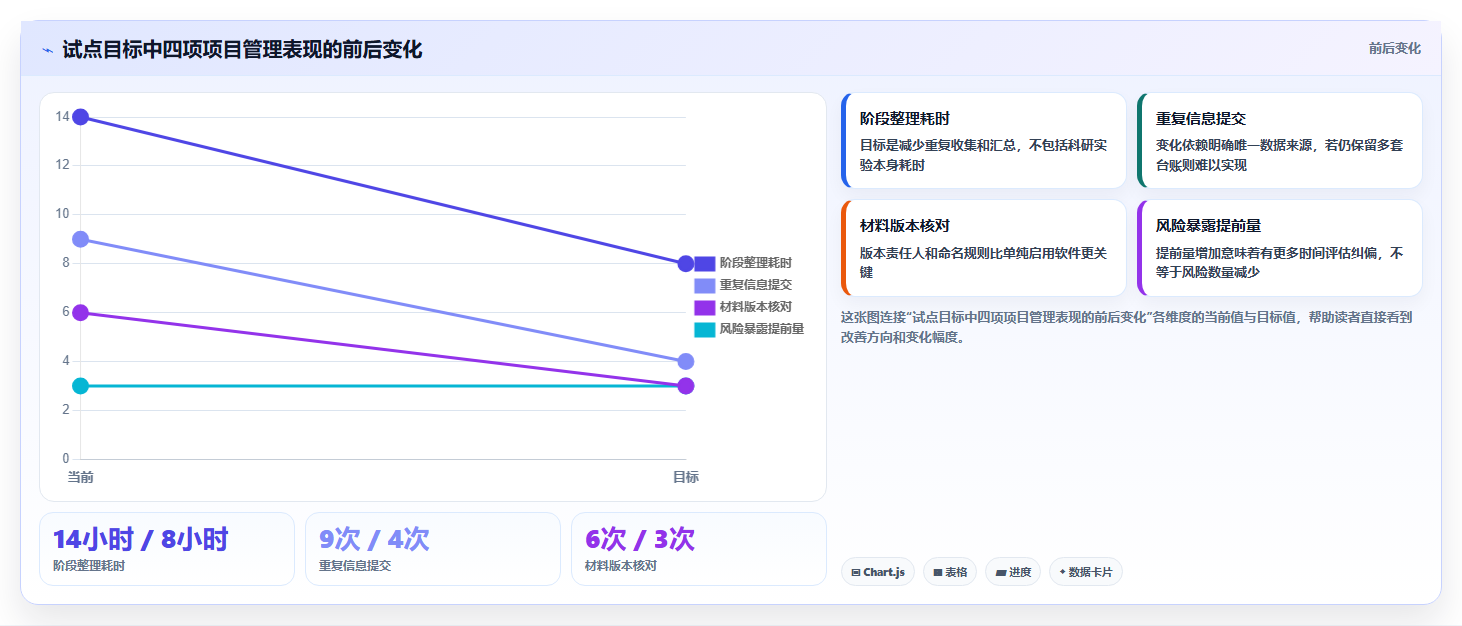Click the 阶段整理耗时 caption under 14小时 / 8小时
This screenshot has height=626, width=1462.
point(89,566)
